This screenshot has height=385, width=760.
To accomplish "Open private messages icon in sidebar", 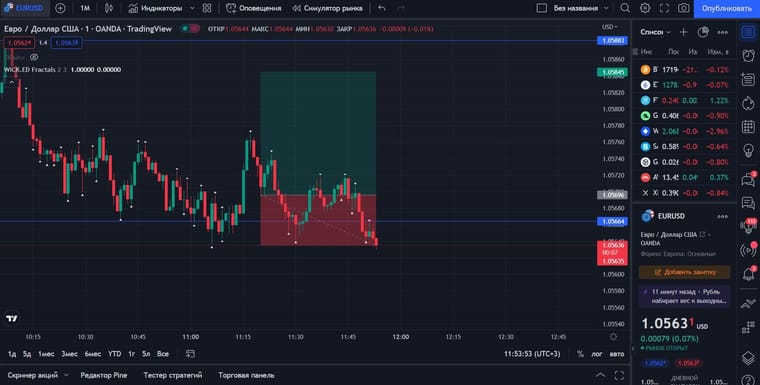I will tap(748, 203).
